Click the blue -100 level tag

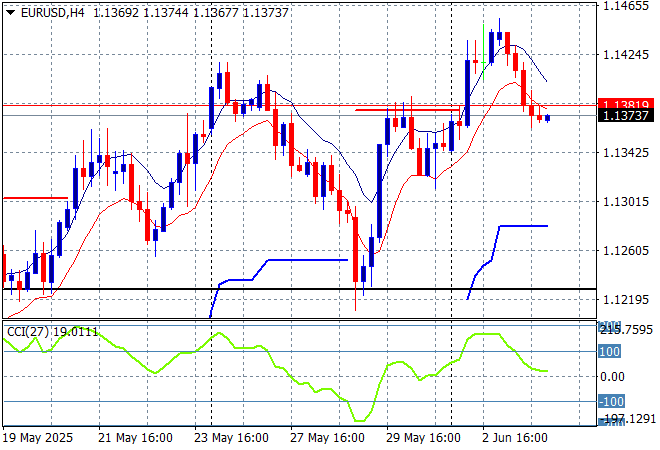[x=610, y=401]
